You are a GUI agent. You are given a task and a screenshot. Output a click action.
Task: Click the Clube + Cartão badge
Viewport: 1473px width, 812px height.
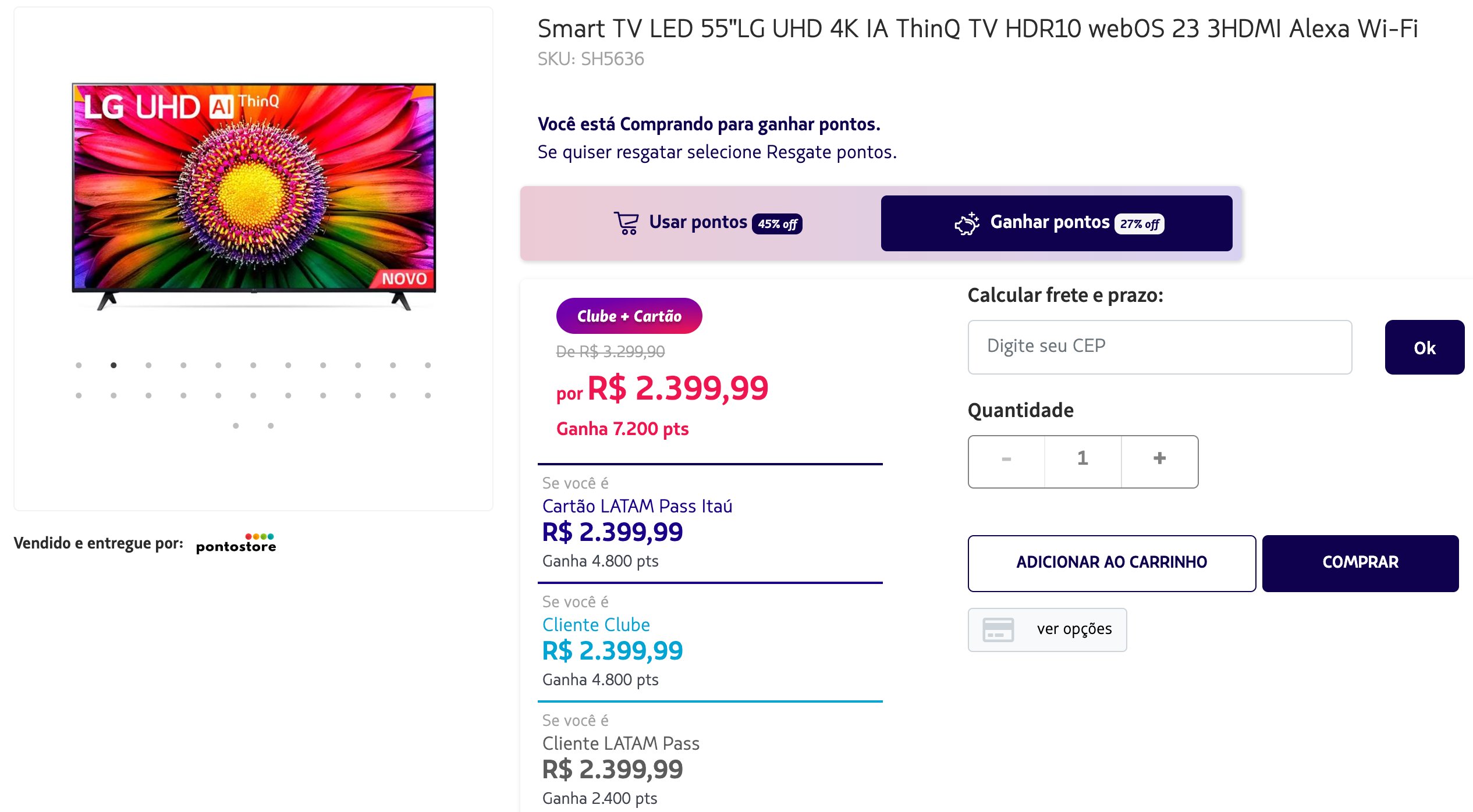pos(629,316)
